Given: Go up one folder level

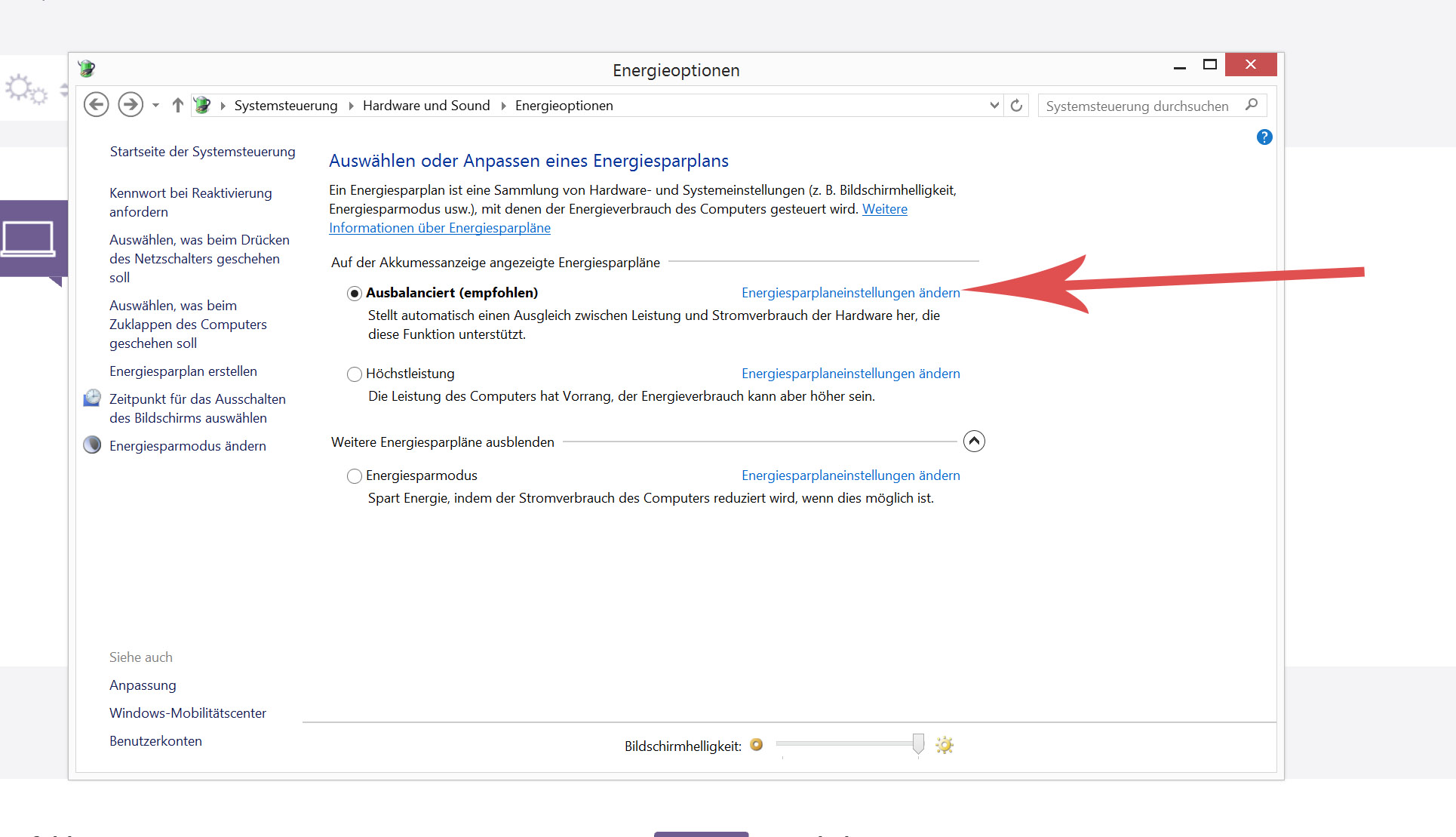Looking at the screenshot, I should [177, 105].
